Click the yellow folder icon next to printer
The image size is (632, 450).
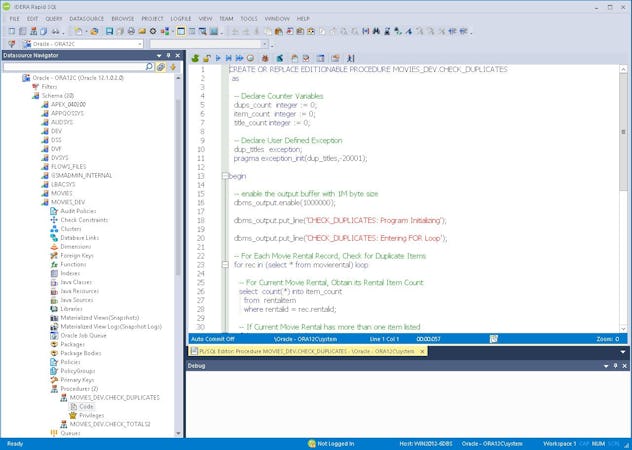142,31
